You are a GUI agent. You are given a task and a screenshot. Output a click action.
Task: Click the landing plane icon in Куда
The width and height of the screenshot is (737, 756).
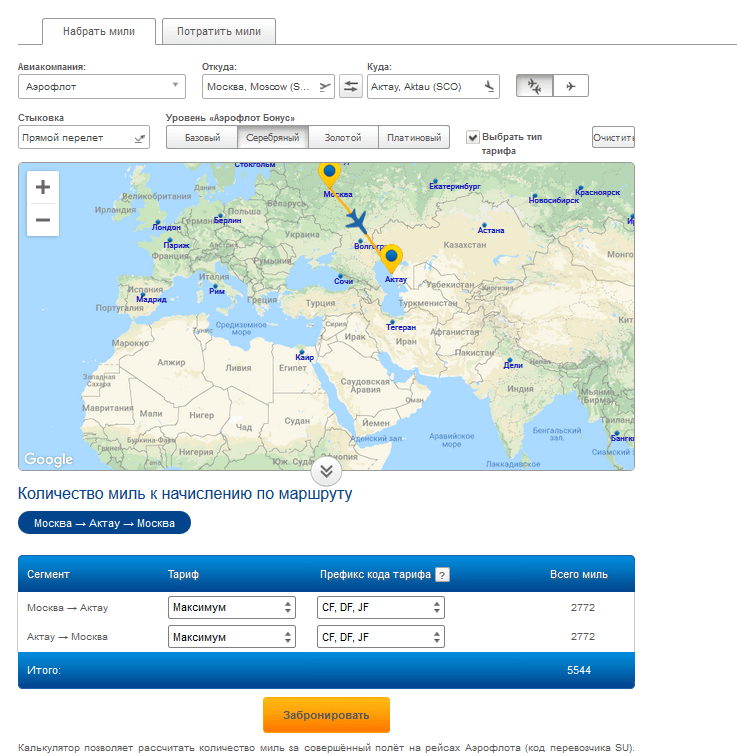point(489,87)
